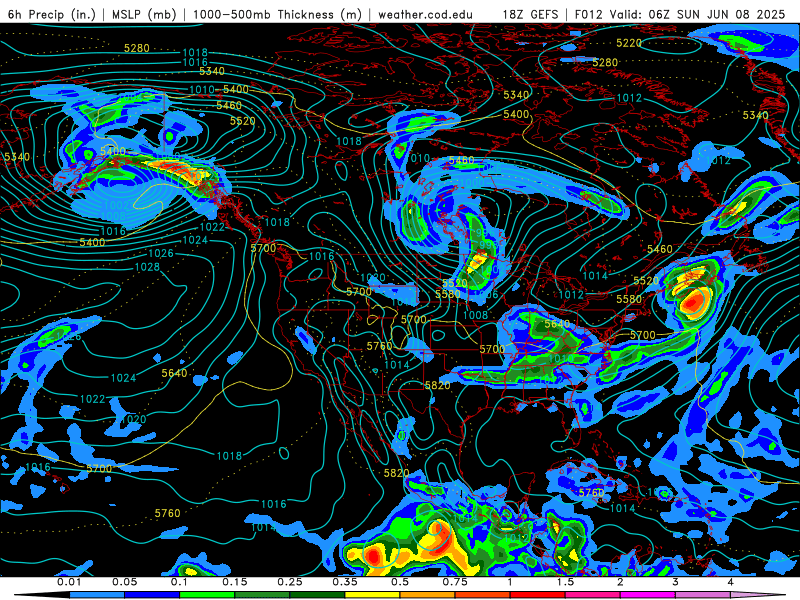
Task: Click the 5220 thickness contour label
Action: point(629,43)
